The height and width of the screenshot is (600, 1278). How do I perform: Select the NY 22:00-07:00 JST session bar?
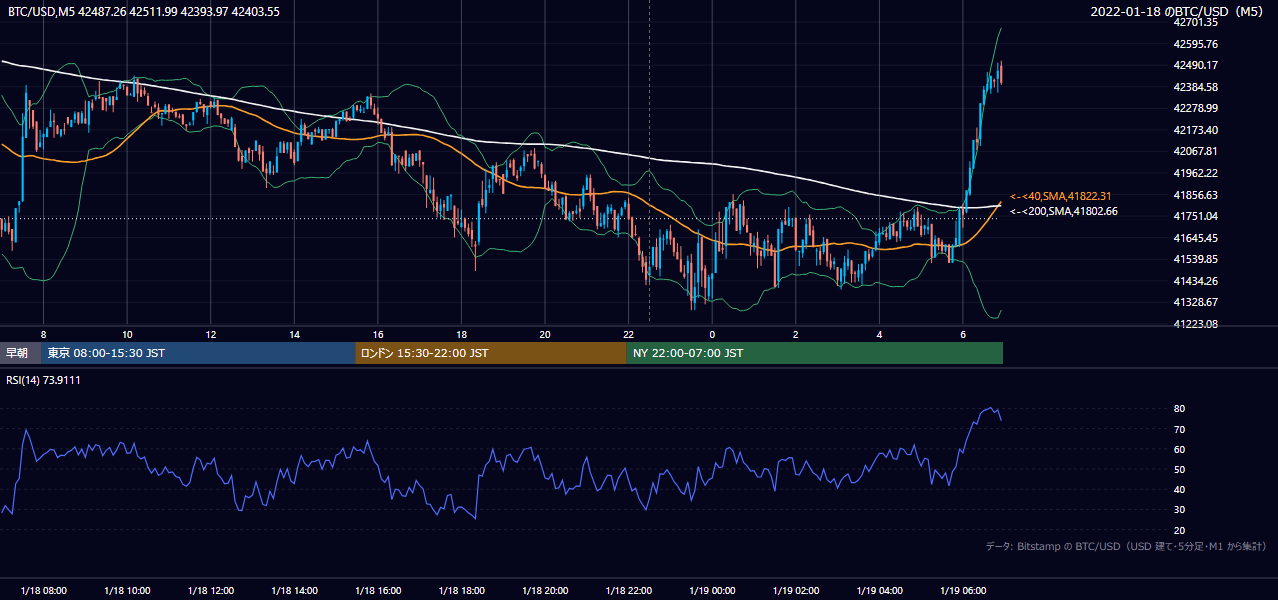click(x=815, y=353)
